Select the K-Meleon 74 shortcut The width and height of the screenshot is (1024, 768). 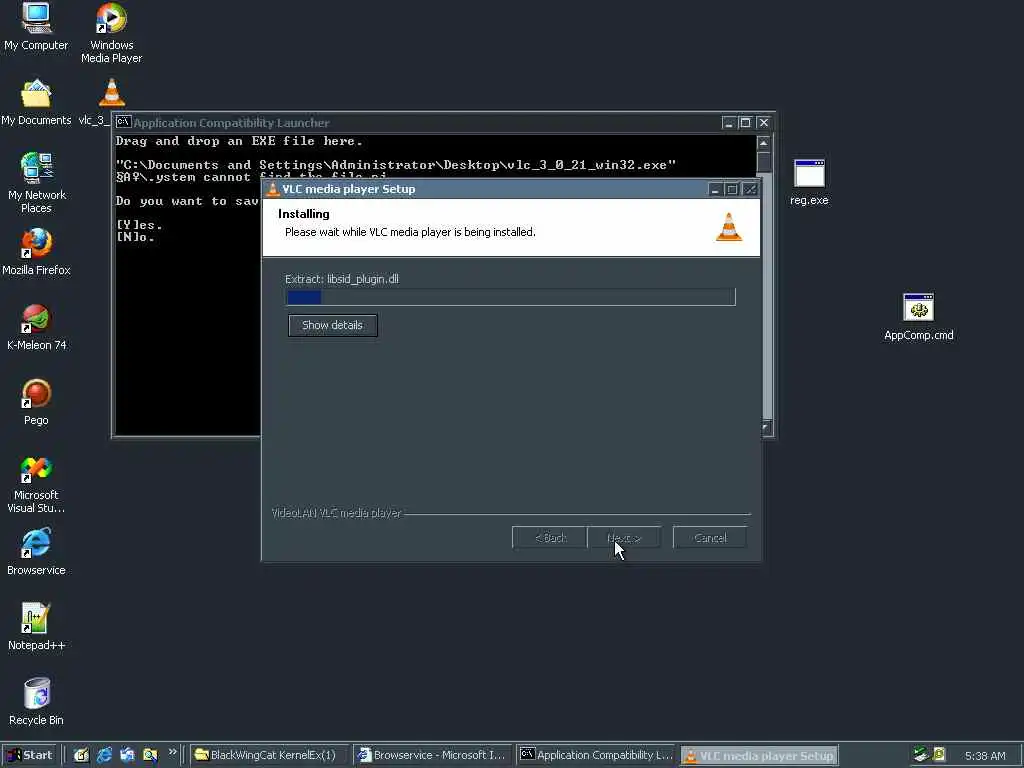coord(36,327)
